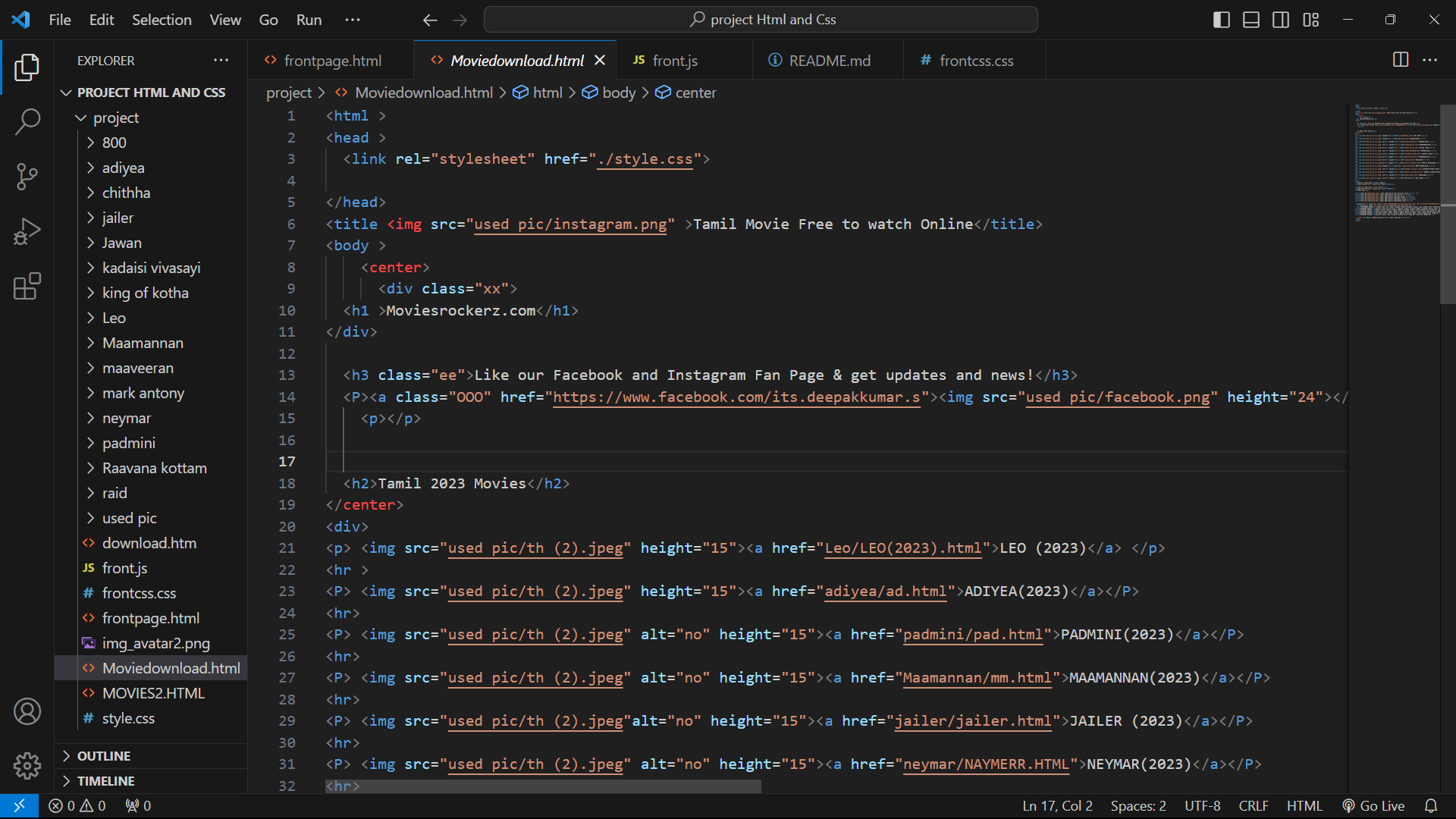Image resolution: width=1456 pixels, height=819 pixels.
Task: Click the Go Live button
Action: tap(1373, 806)
